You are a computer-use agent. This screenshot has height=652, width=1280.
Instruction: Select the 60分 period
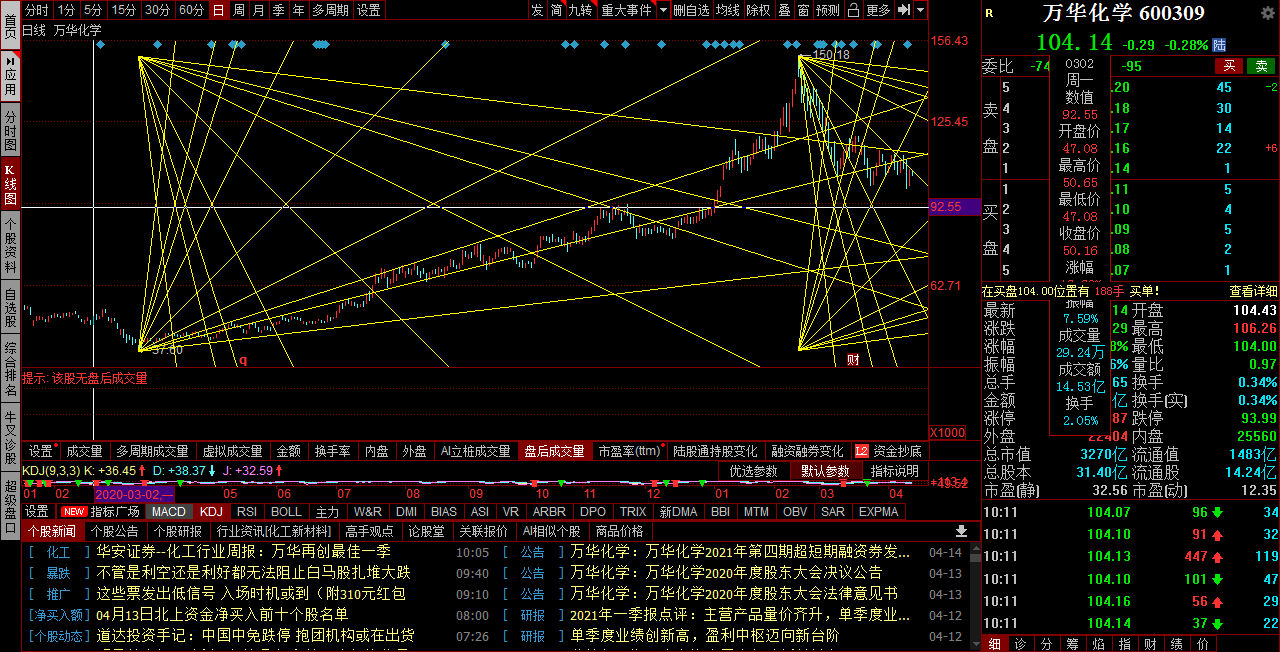click(191, 10)
